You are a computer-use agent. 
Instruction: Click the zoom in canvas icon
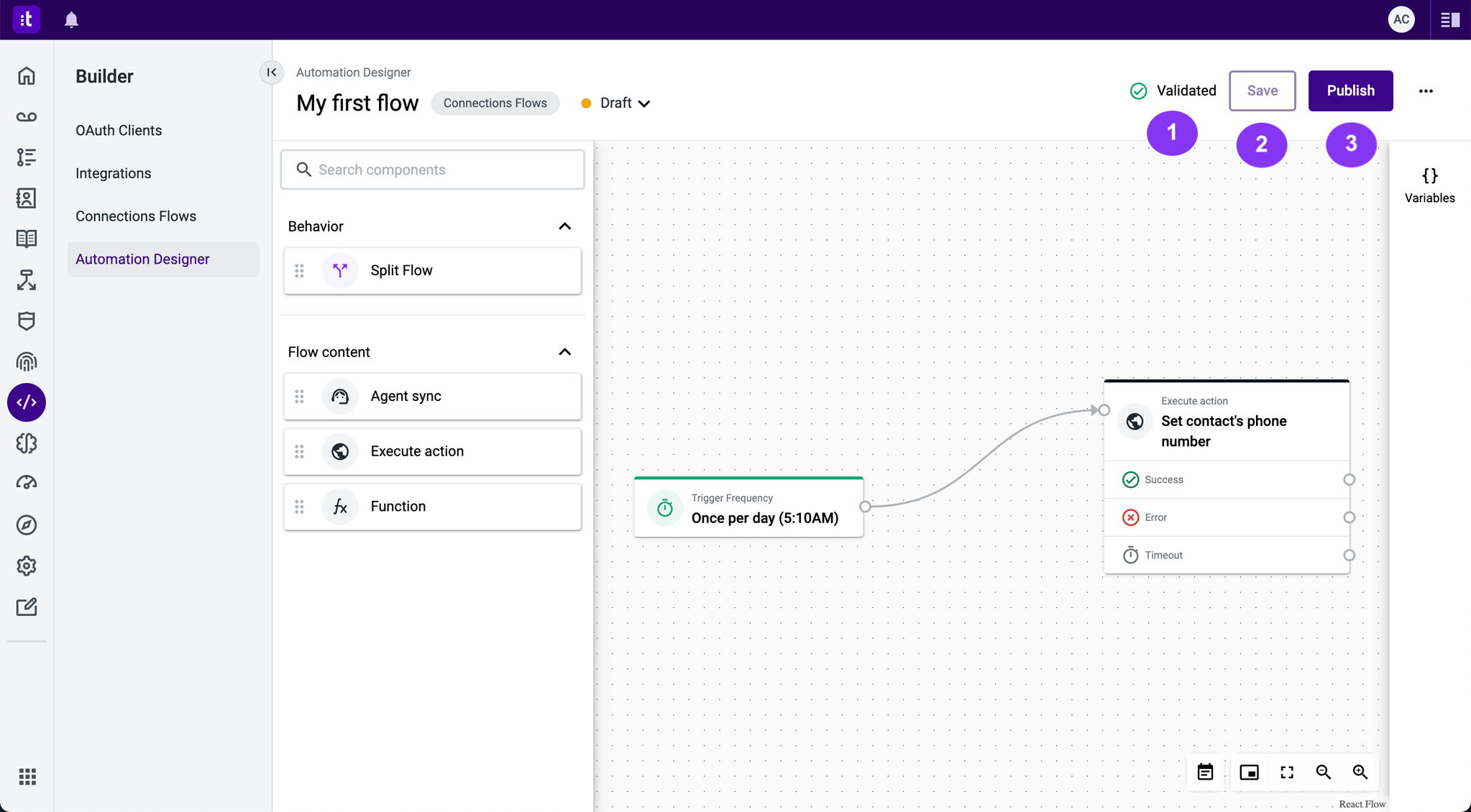1360,772
